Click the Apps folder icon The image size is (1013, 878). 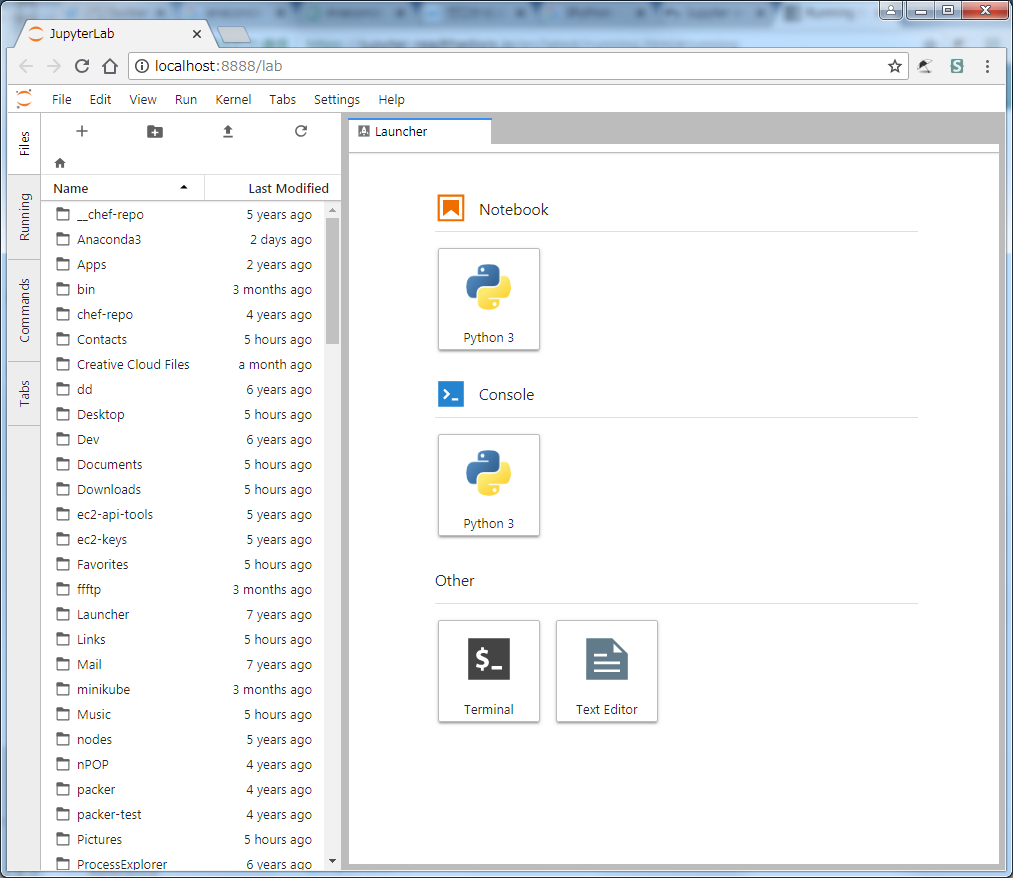[x=63, y=264]
